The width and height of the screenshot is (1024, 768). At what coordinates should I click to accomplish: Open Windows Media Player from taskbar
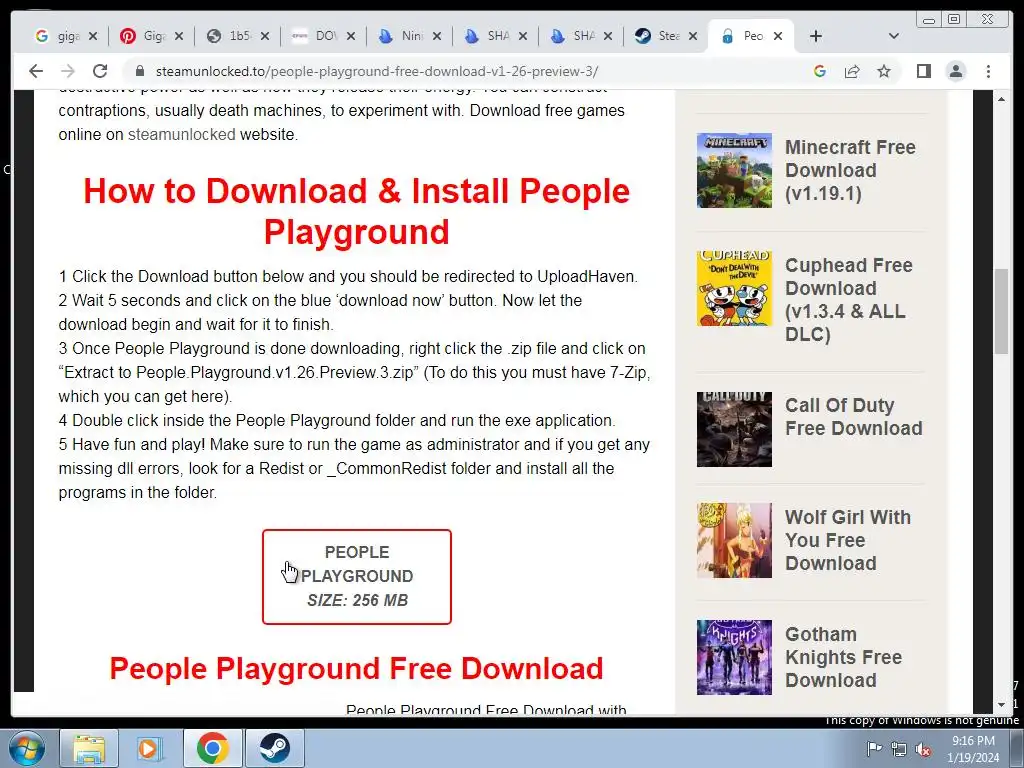click(150, 748)
